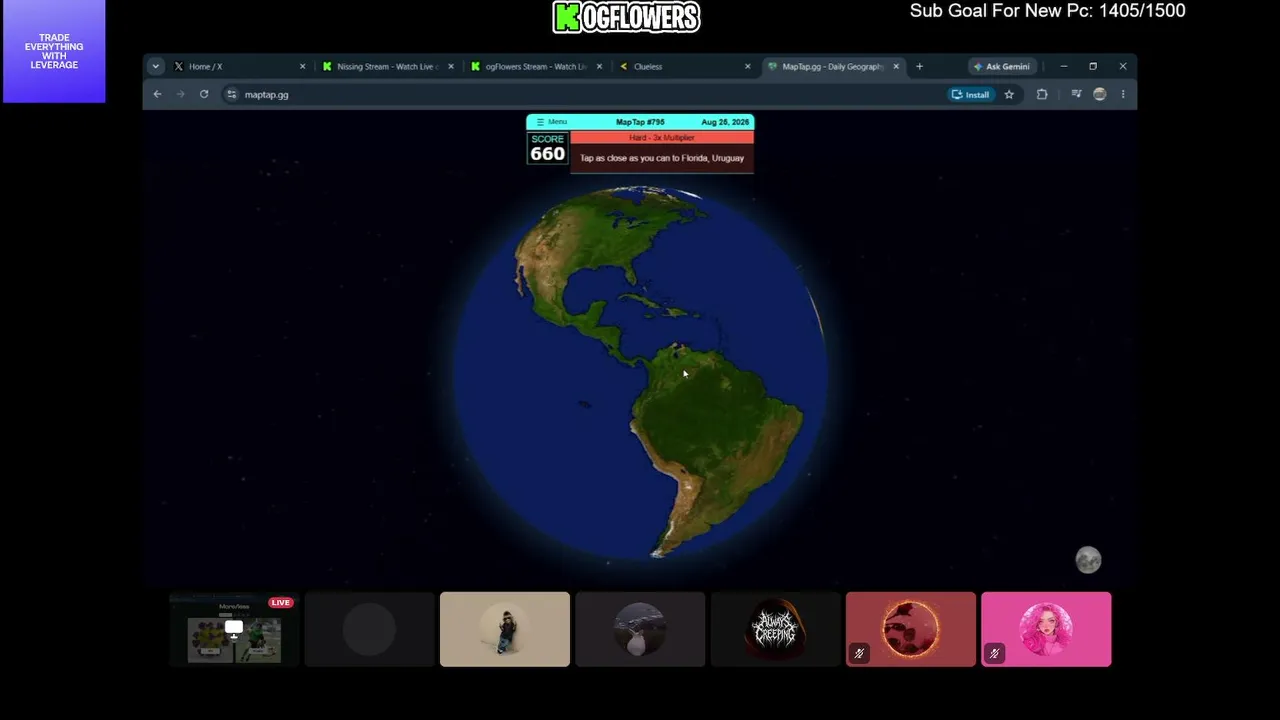1280x720 pixels.
Task: Click the muted mic on fiery tile
Action: tap(859, 654)
